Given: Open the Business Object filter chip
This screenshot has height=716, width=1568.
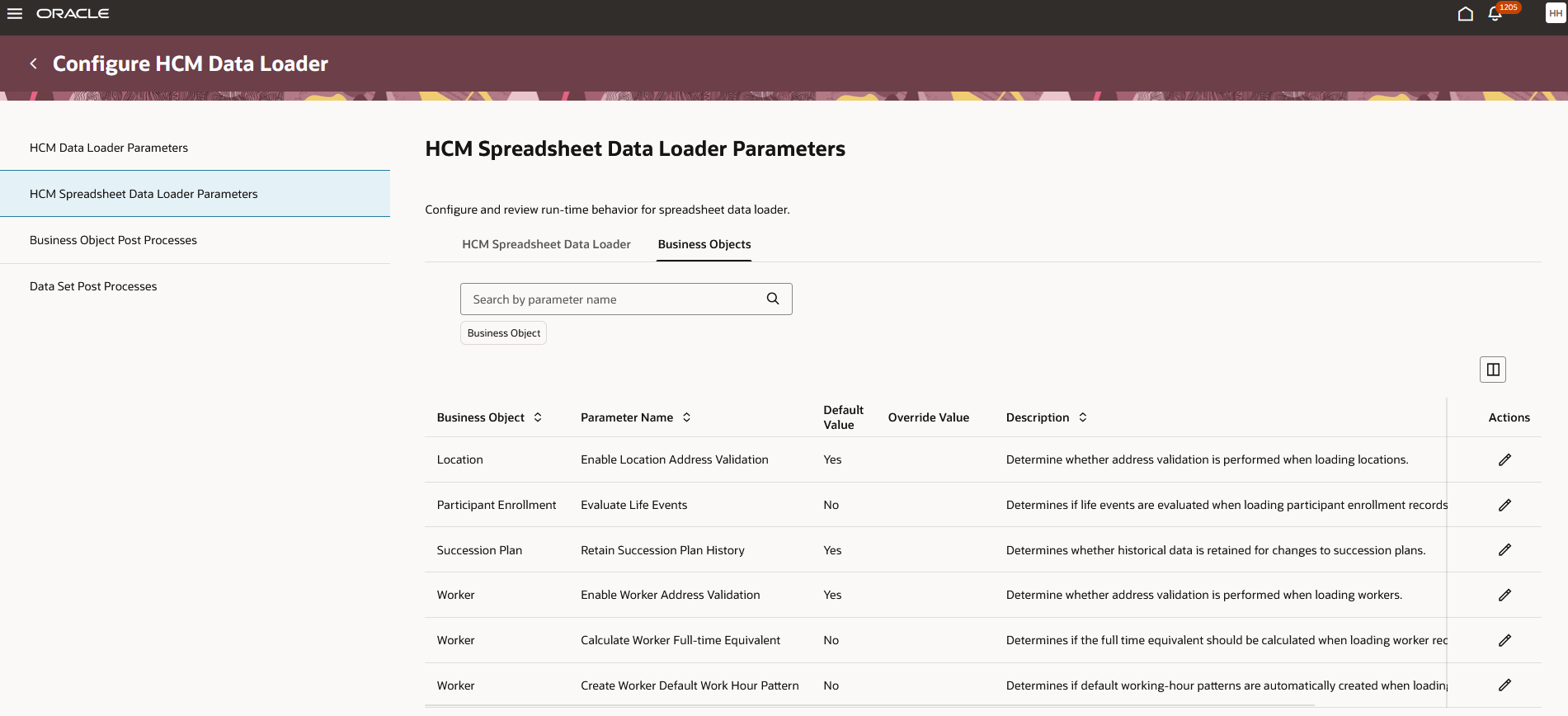Looking at the screenshot, I should click(503, 333).
